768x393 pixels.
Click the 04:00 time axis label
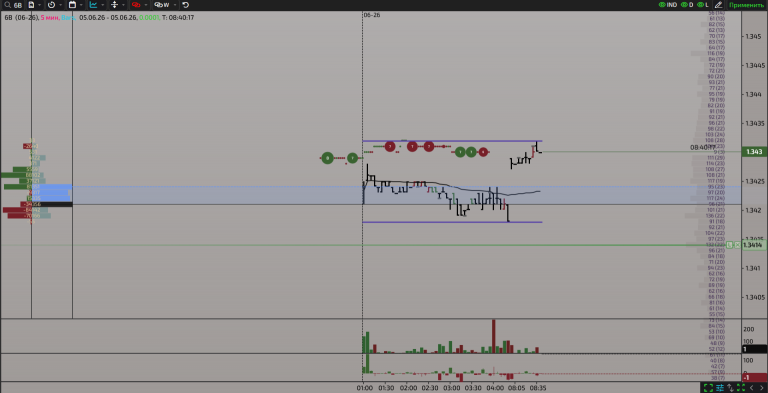494,388
